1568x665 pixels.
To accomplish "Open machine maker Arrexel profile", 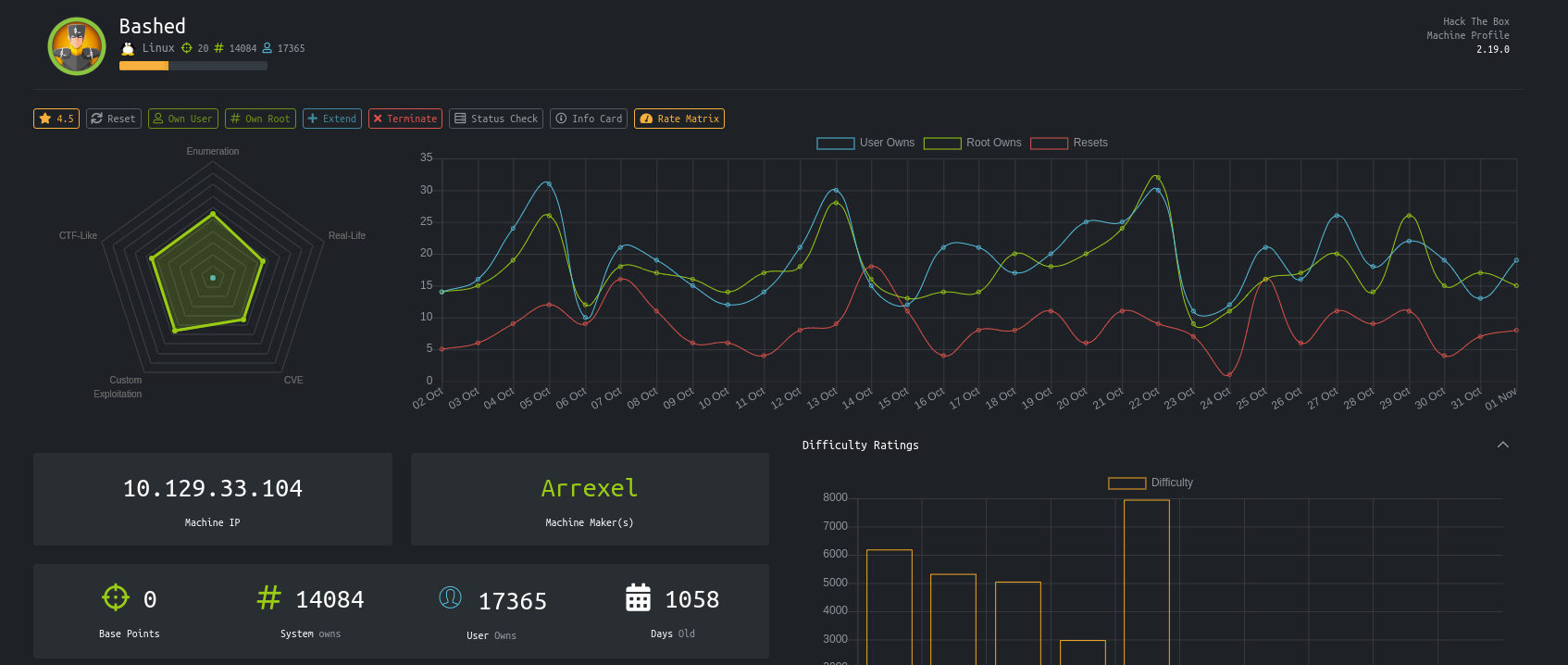I will (590, 488).
